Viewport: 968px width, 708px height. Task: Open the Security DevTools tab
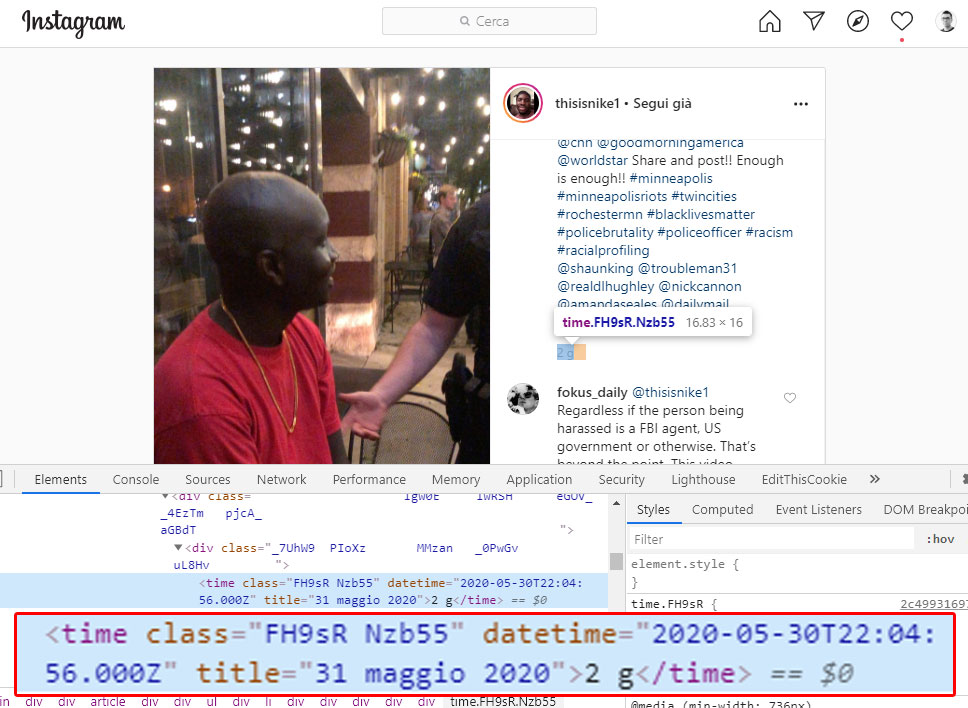point(621,480)
